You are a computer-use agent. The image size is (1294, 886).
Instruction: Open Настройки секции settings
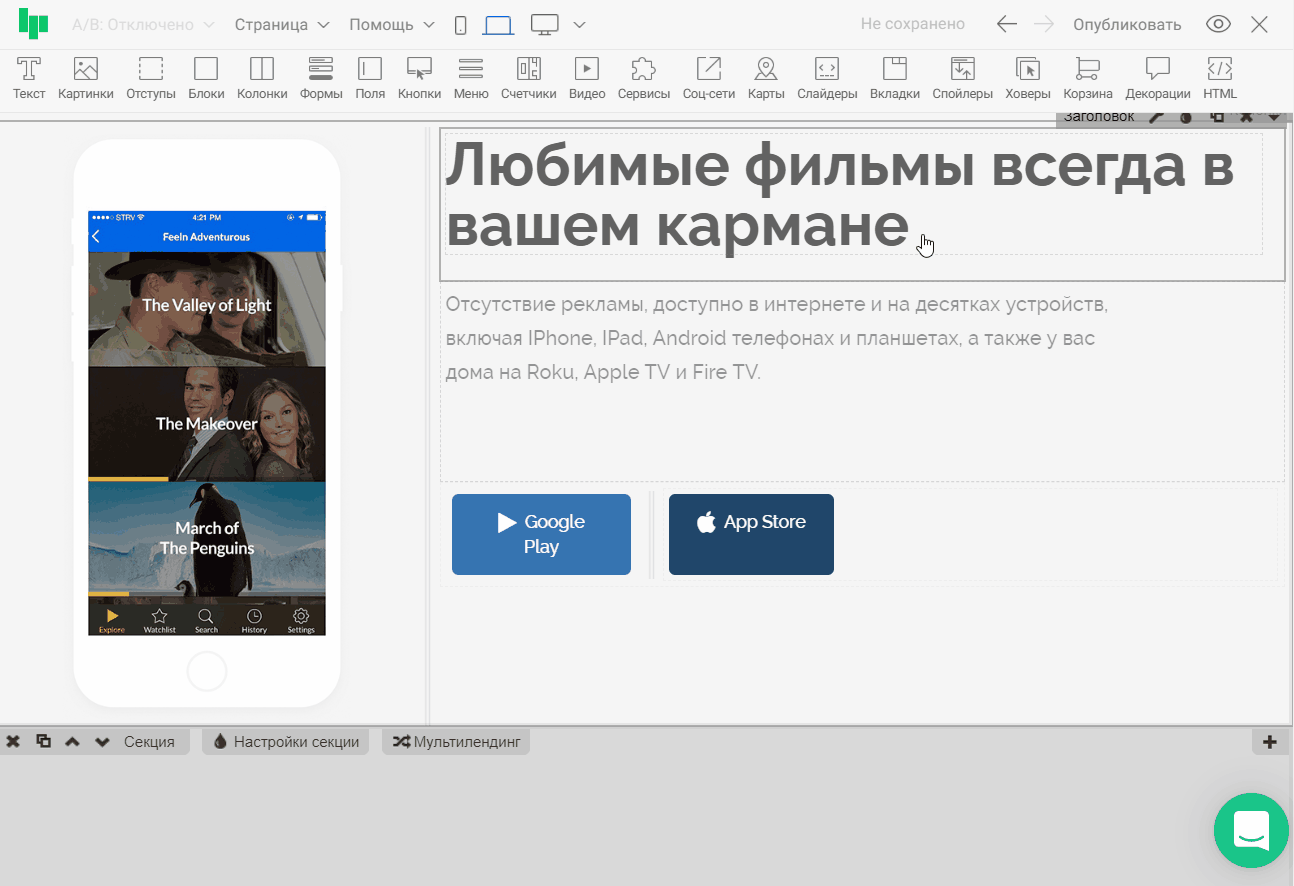(286, 742)
